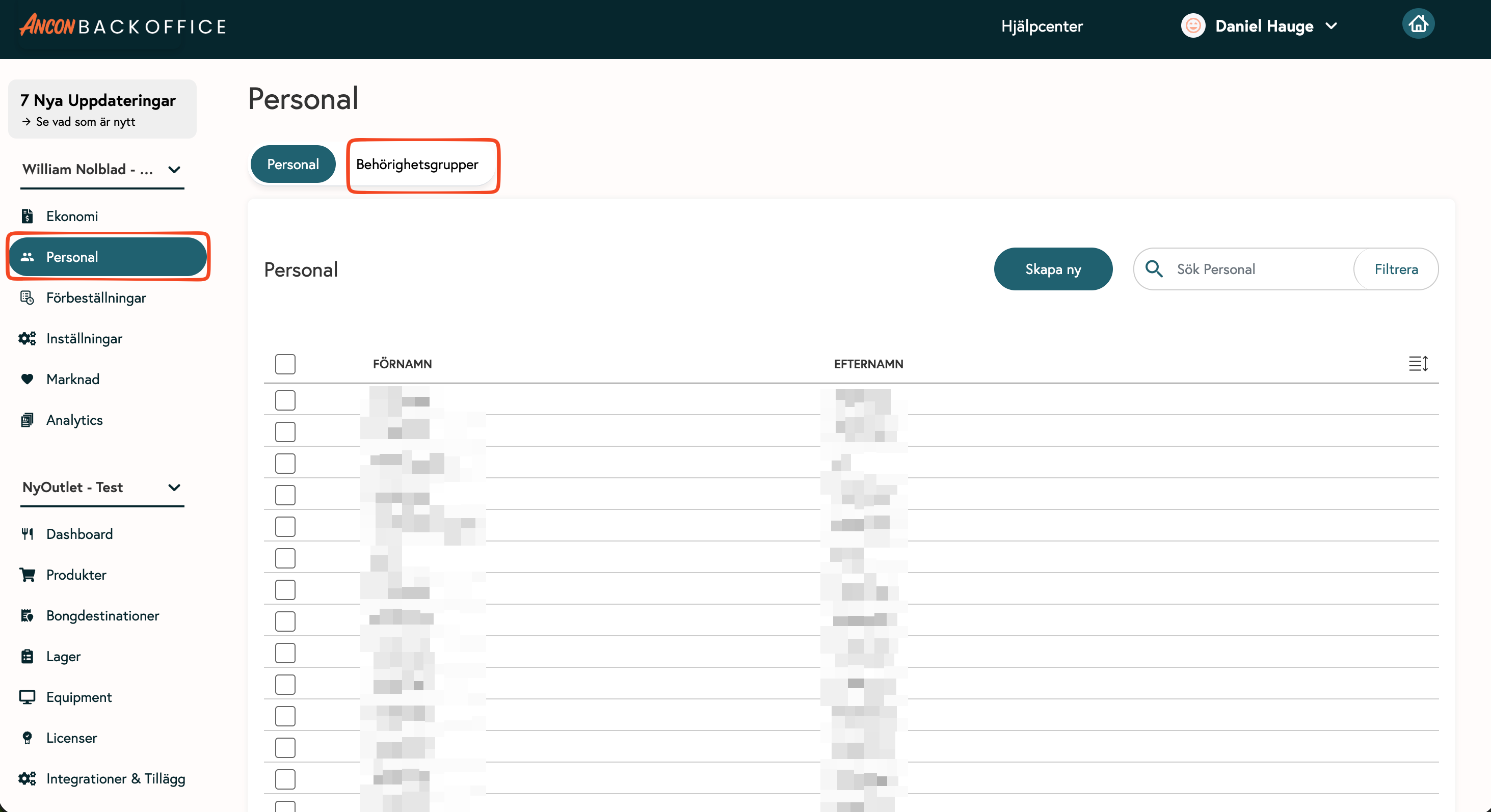Click the Lager clipboard icon
This screenshot has height=812, width=1491.
27,656
